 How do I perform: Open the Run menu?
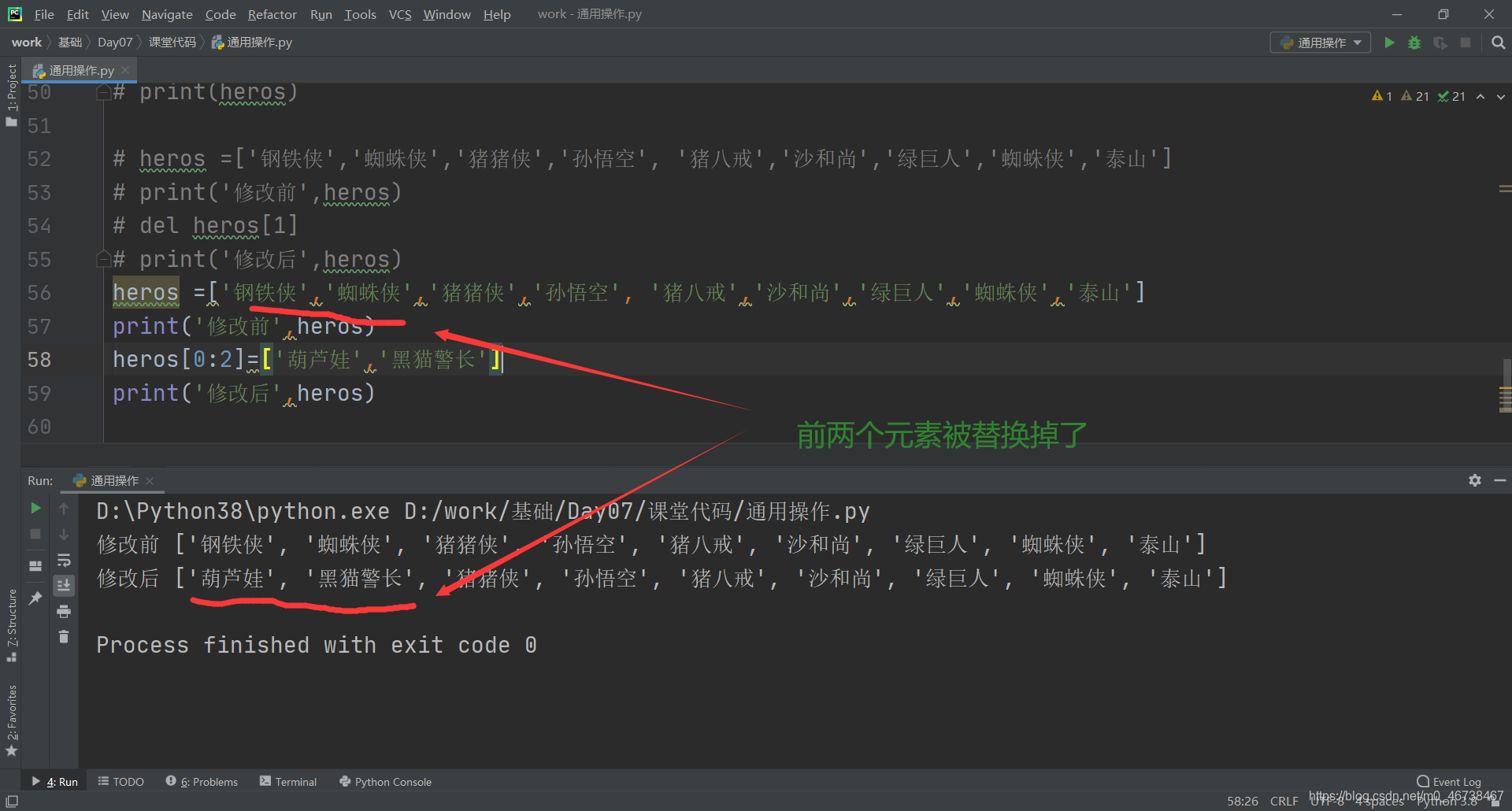[x=321, y=14]
